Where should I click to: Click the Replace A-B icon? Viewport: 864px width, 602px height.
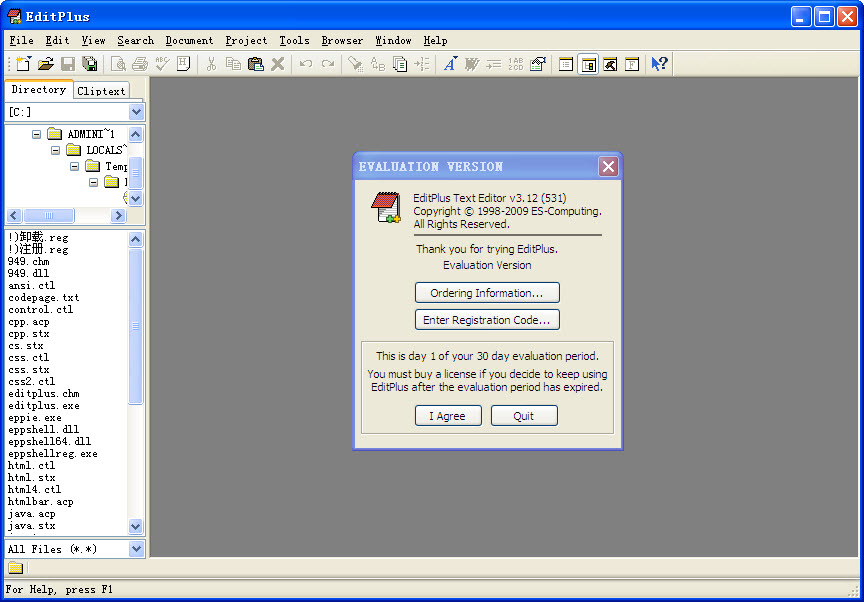(x=377, y=64)
